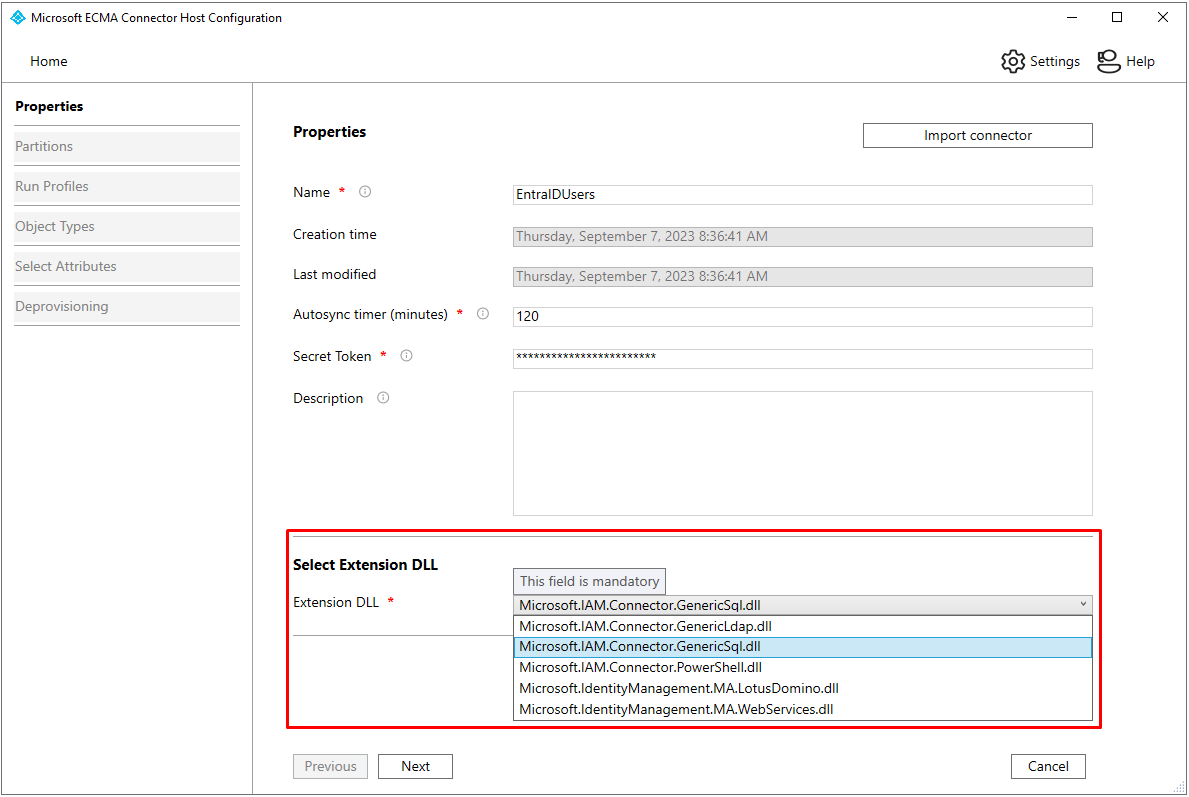Switch to the Partitions section
Viewport: 1189px width, 797px height.
44,146
